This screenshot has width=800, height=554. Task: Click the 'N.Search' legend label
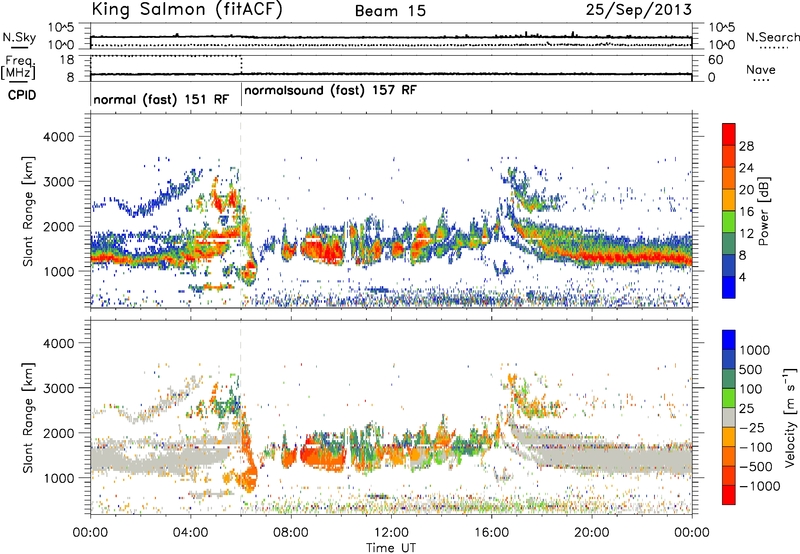point(772,37)
